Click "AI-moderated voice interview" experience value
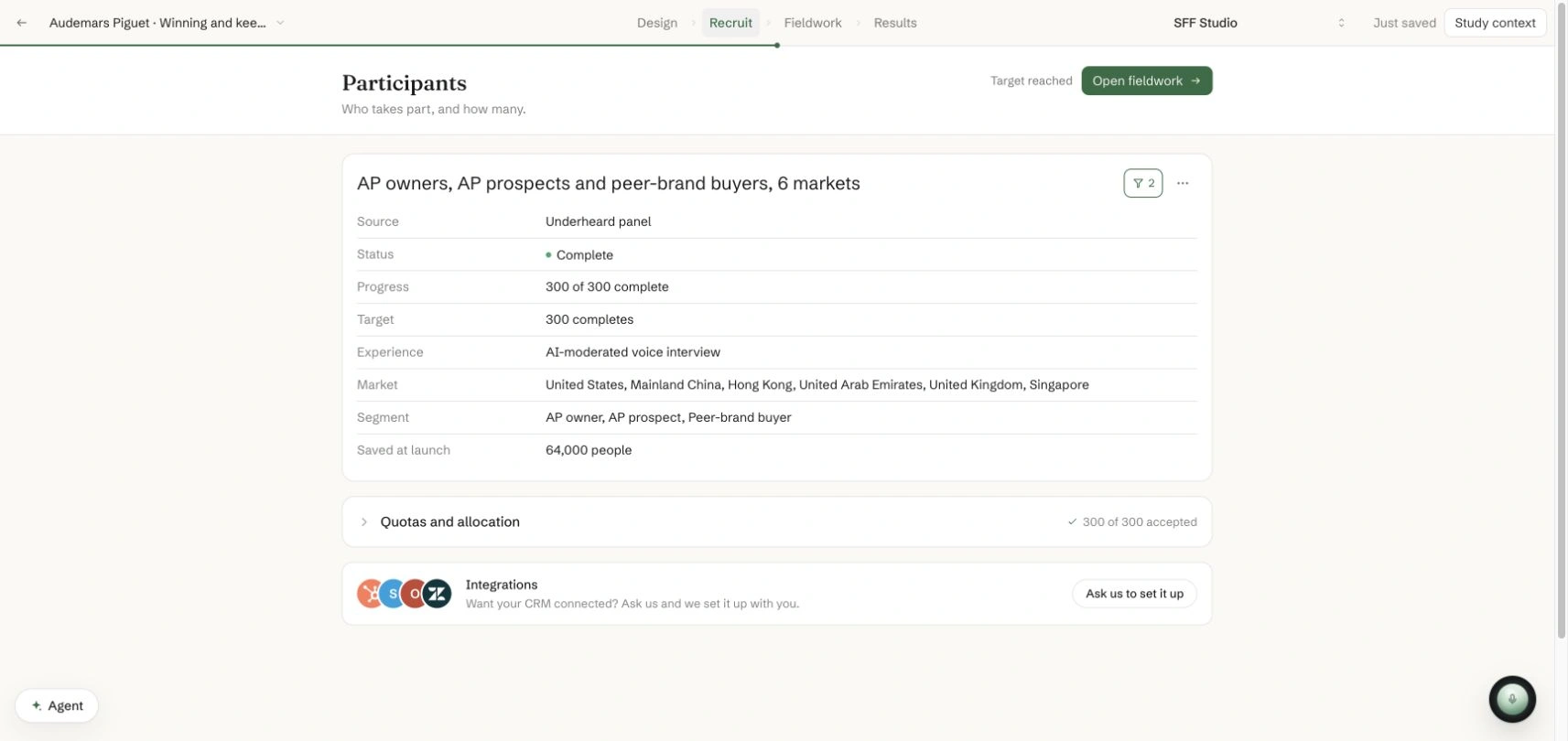 [x=633, y=352]
